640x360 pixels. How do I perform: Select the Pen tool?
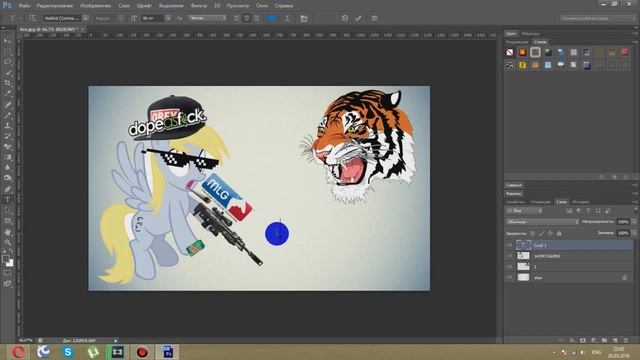pyautogui.click(x=7, y=189)
